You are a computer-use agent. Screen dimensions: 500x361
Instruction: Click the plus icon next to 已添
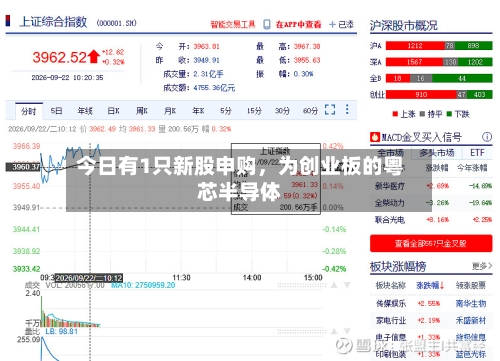tap(332, 24)
